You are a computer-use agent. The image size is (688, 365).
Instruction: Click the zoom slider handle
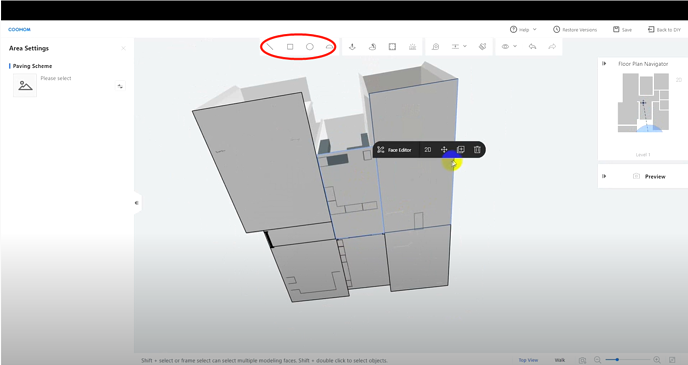tap(617, 360)
